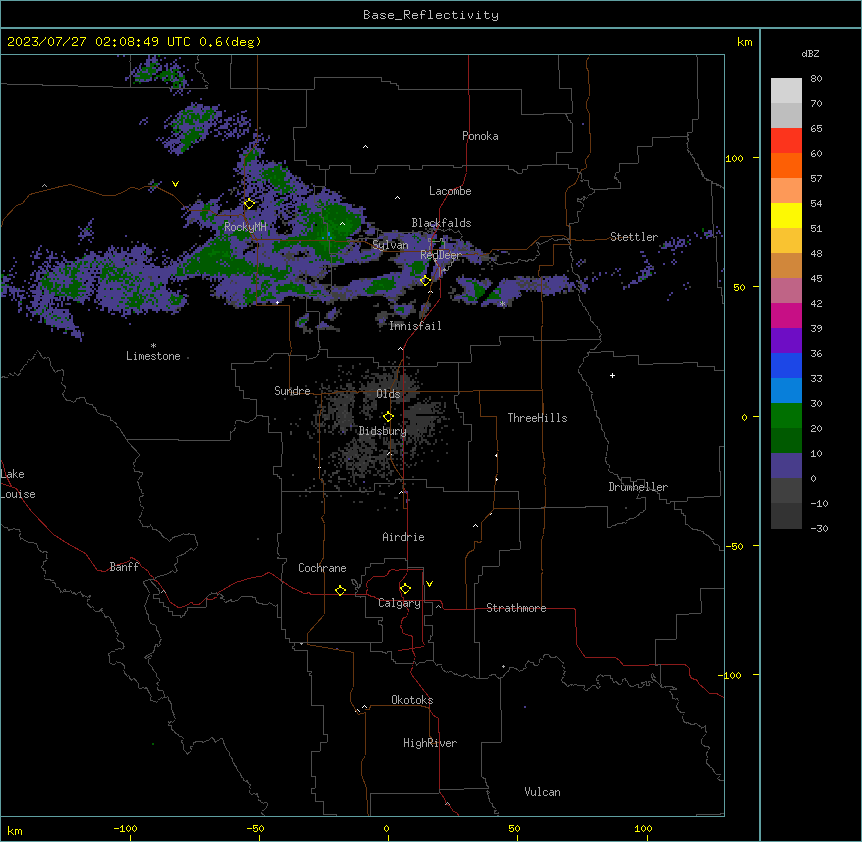Select the Didsbury town label

click(383, 431)
